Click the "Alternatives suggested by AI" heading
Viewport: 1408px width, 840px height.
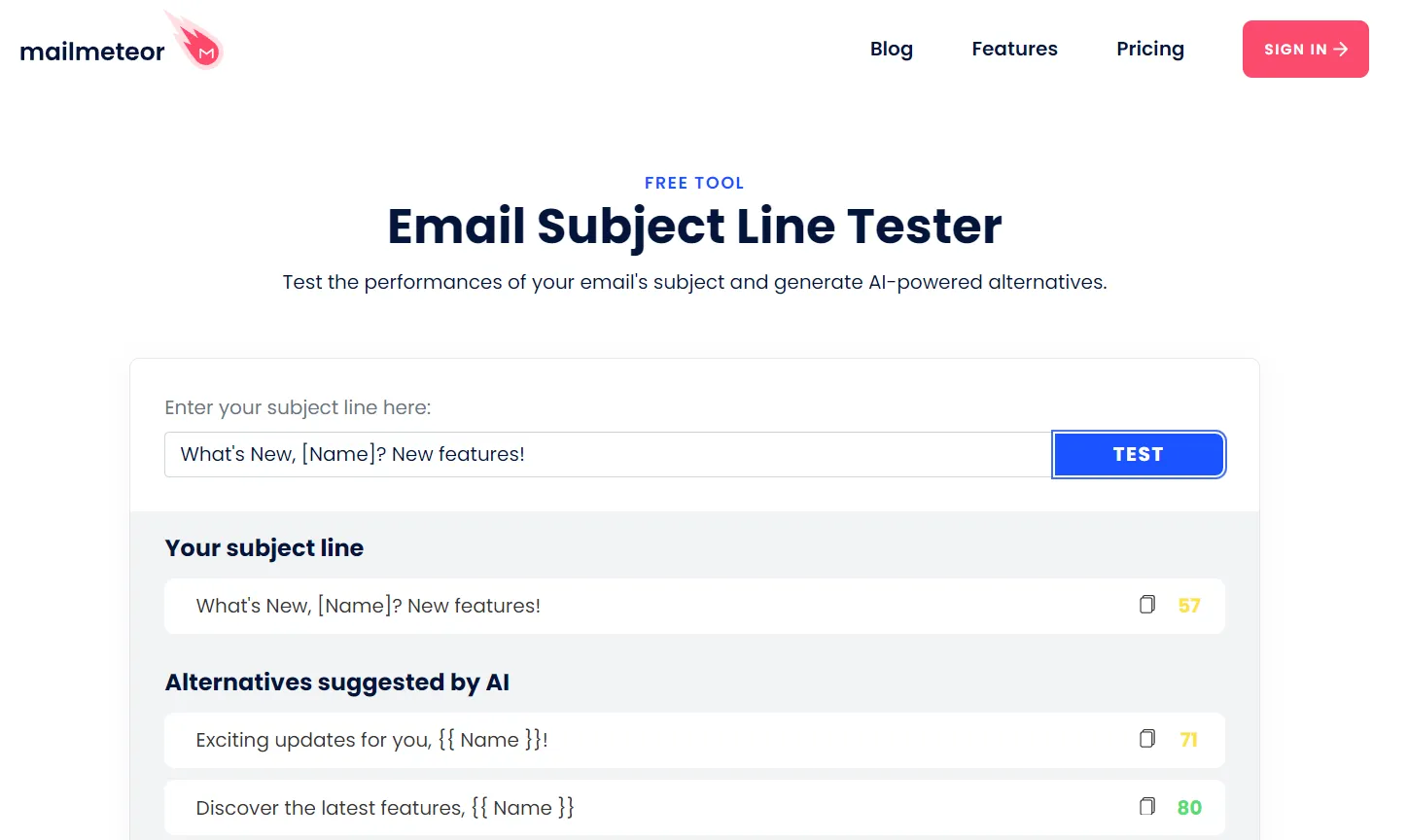(x=336, y=682)
